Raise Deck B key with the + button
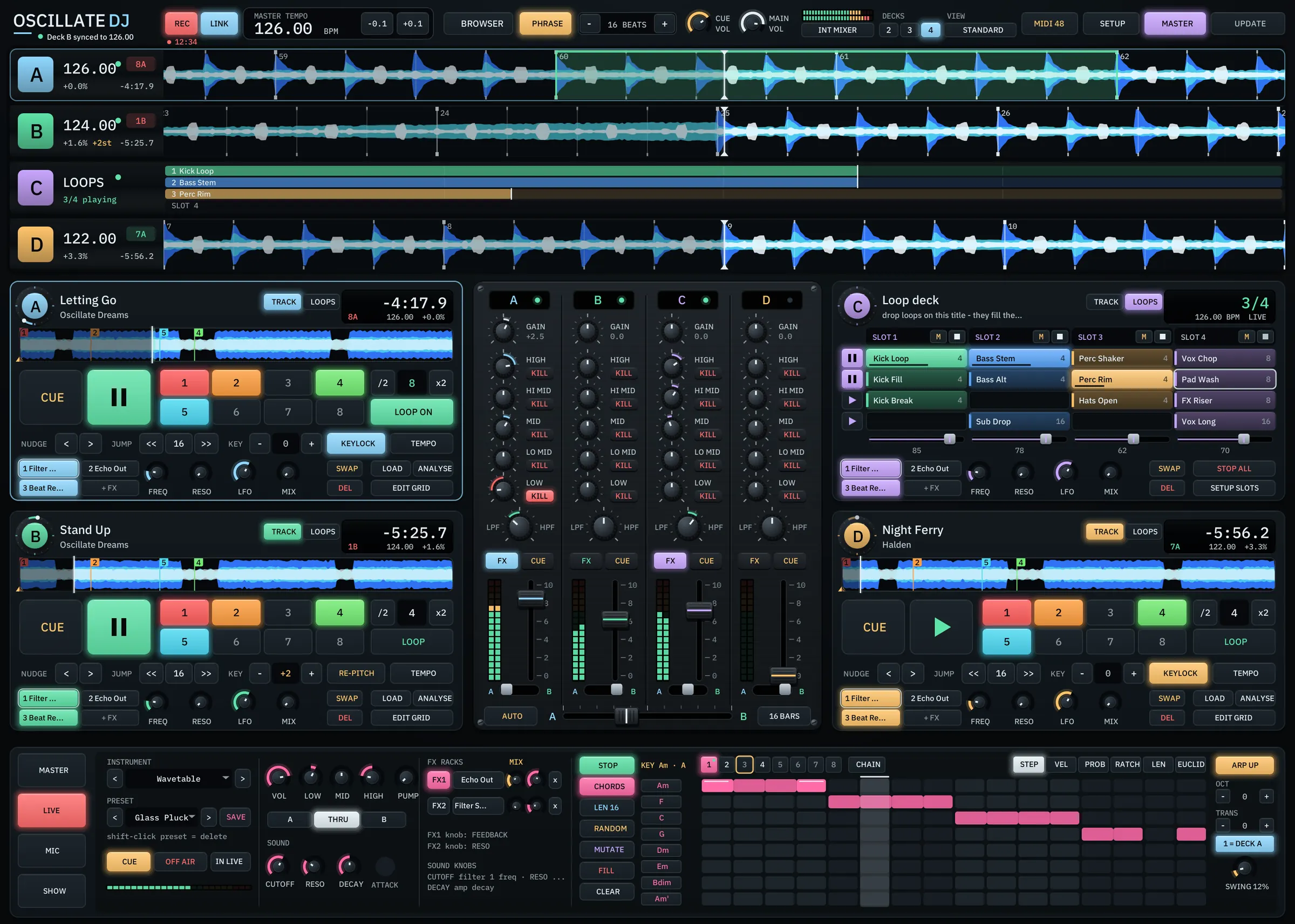The width and height of the screenshot is (1295, 924). point(311,674)
